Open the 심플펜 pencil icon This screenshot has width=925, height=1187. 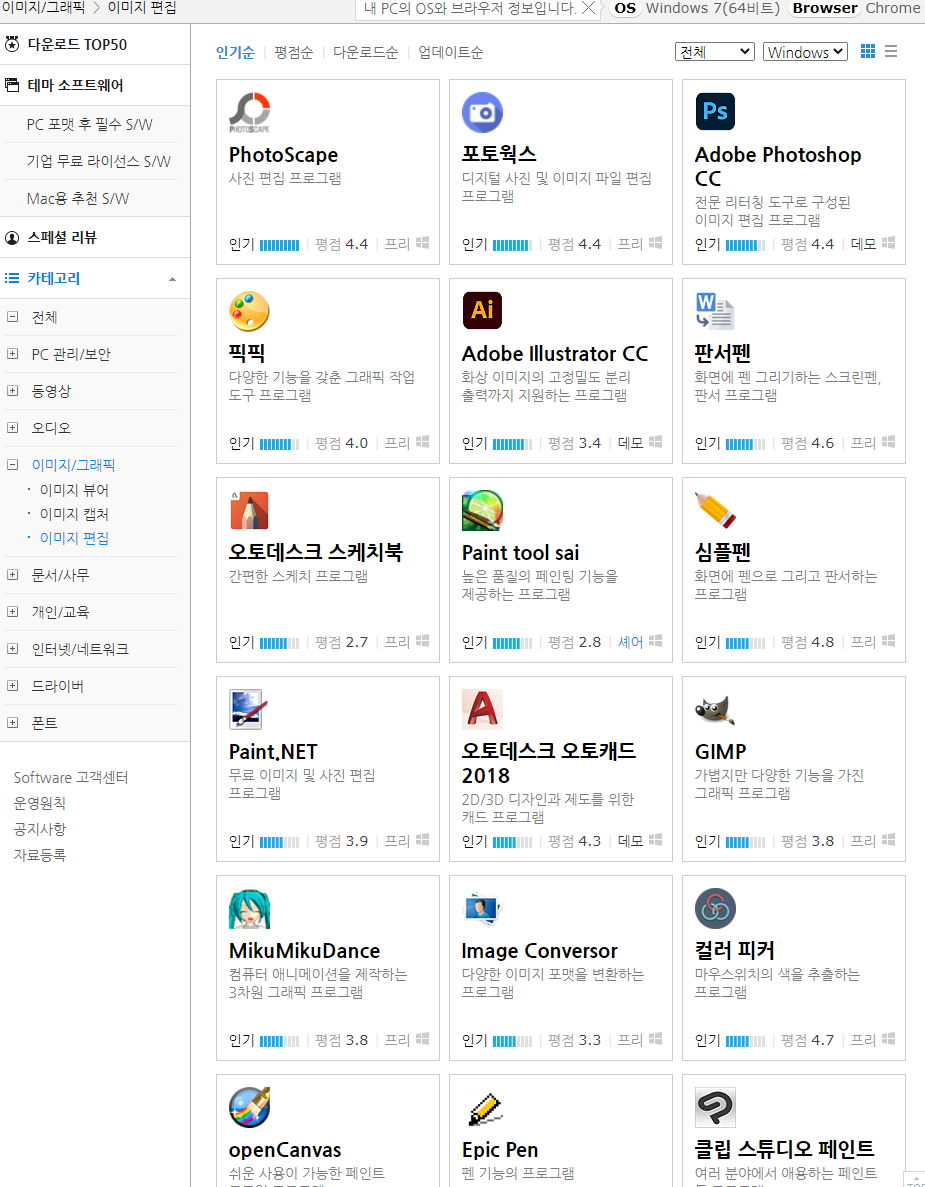[715, 510]
